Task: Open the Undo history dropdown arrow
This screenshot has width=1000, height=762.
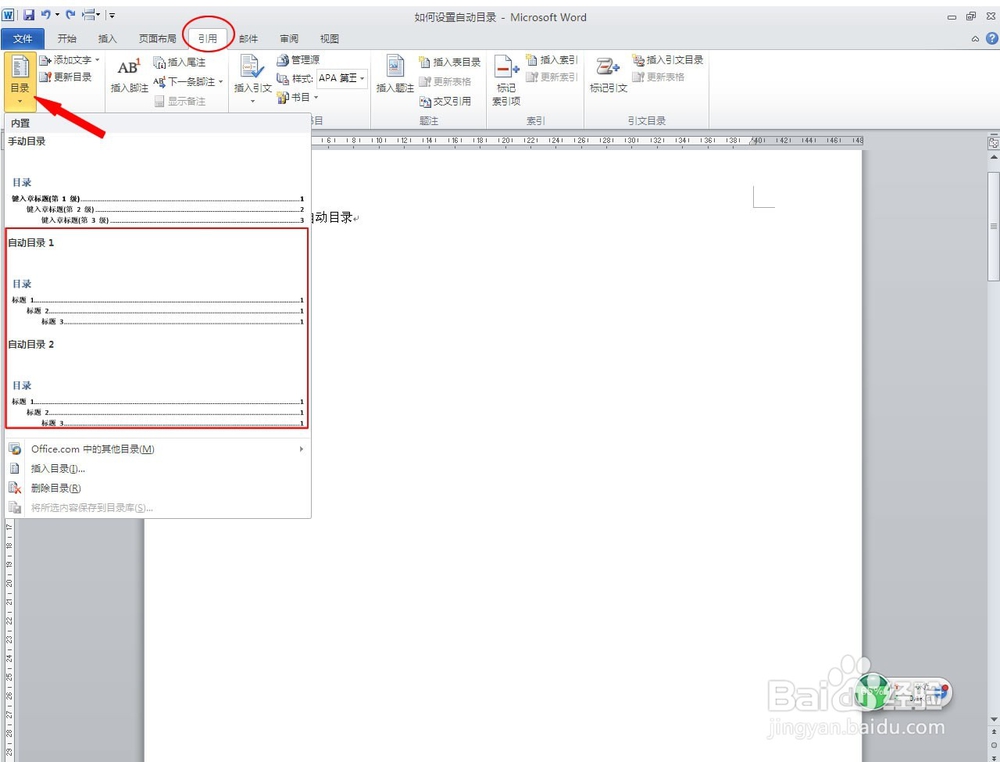Action: click(57, 15)
